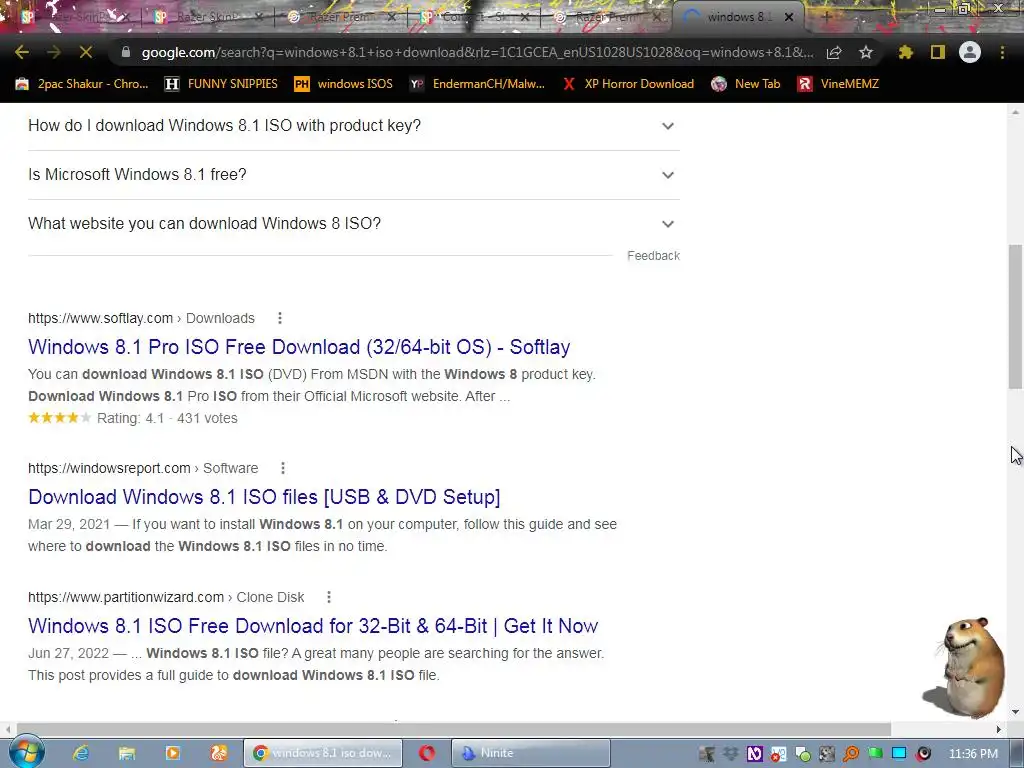Open options menu for the partitionwizard.com result
This screenshot has width=1024, height=768.
pyautogui.click(x=328, y=597)
